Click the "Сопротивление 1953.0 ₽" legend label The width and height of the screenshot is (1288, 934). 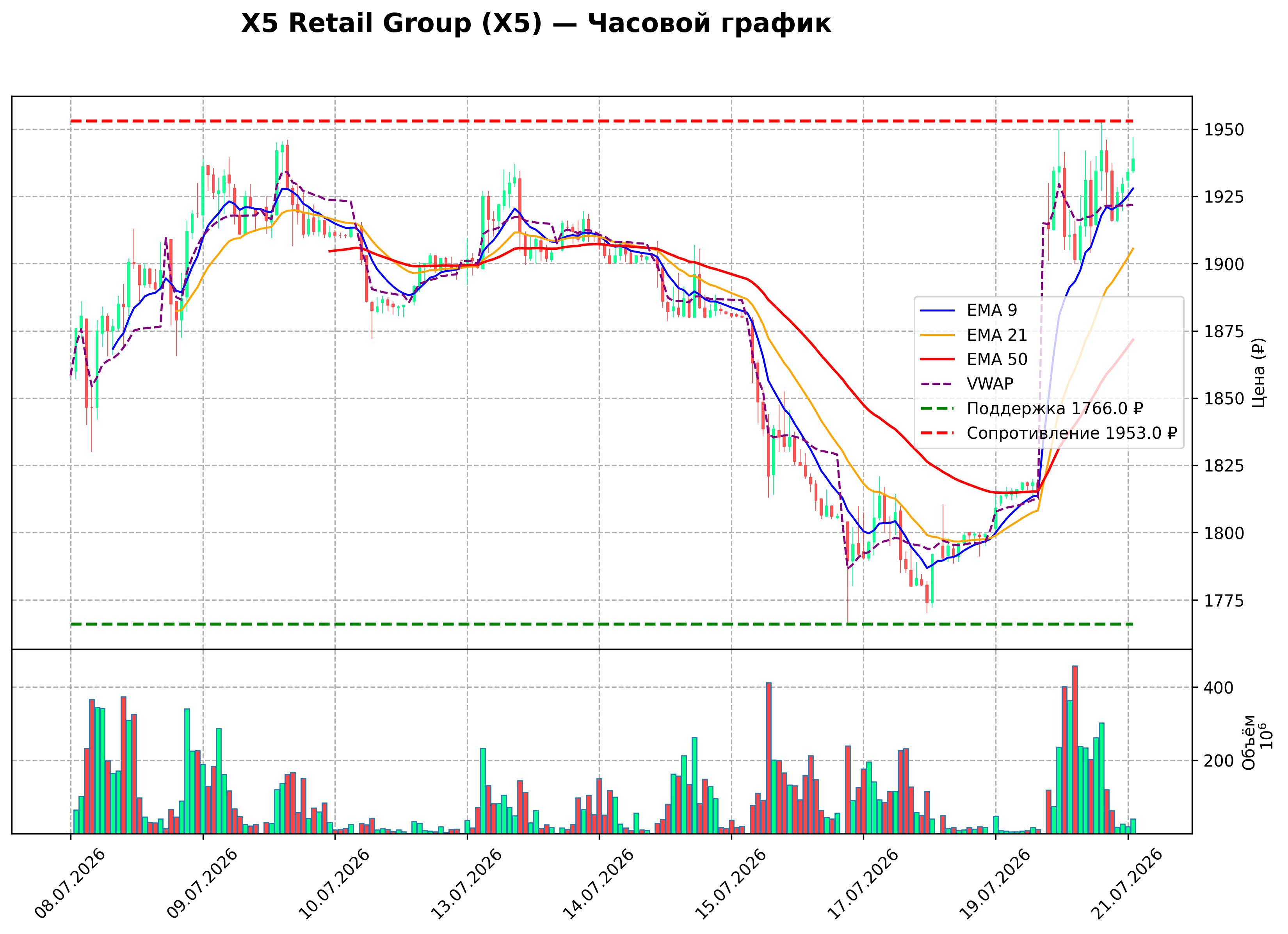coord(1072,433)
